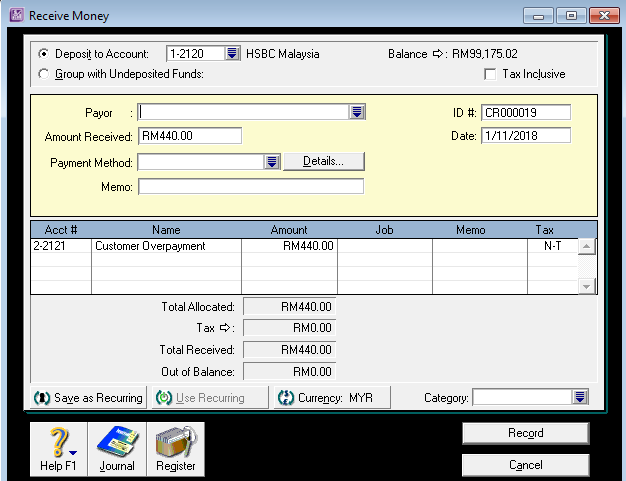The height and width of the screenshot is (481, 626).
Task: Click balance amount RM99,175.02
Action: pyautogui.click(x=485, y=54)
